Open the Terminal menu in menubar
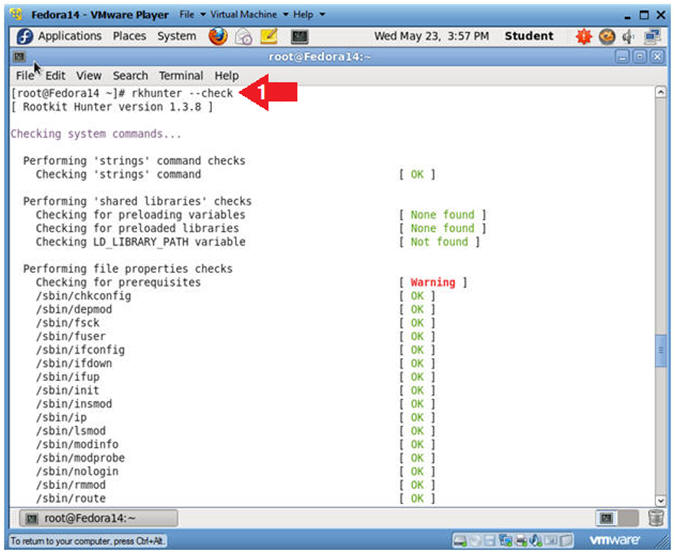 pos(181,76)
